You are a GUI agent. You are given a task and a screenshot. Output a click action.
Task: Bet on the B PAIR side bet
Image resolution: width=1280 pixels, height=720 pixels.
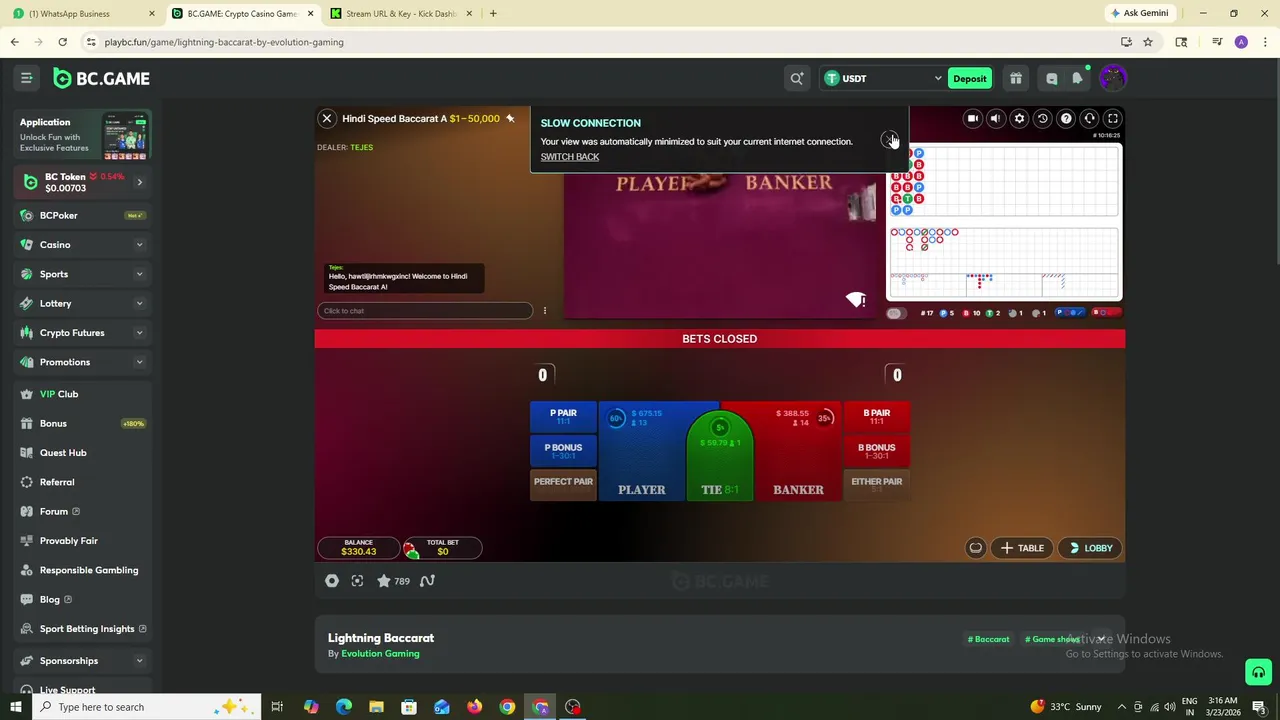(x=876, y=416)
